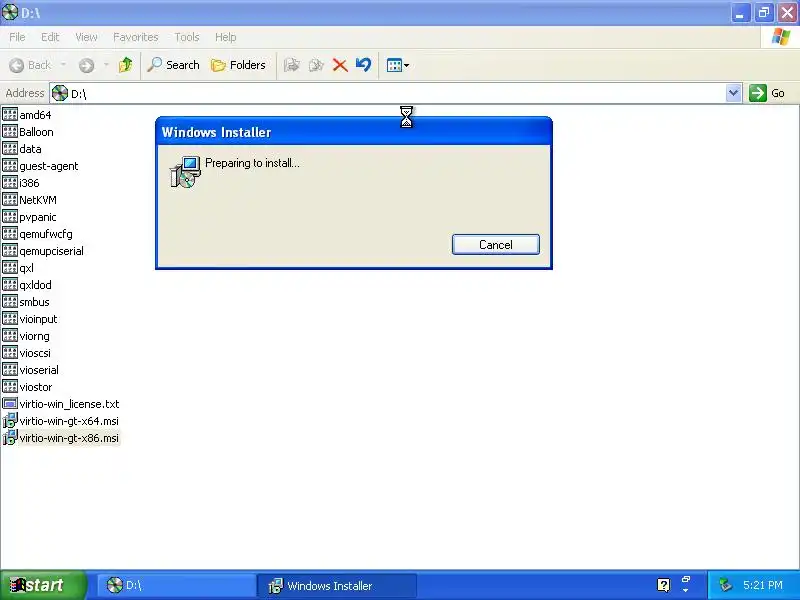Screen dimensions: 800x600
Task: Click the tray restore-window icon
Action: 686,580
